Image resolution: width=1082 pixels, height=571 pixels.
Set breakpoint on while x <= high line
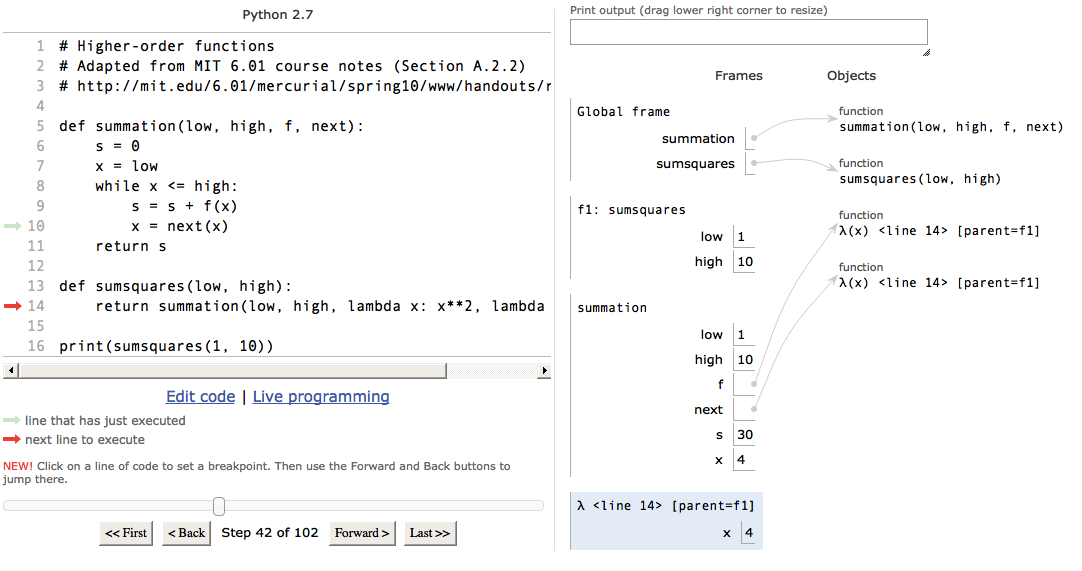coord(166,186)
